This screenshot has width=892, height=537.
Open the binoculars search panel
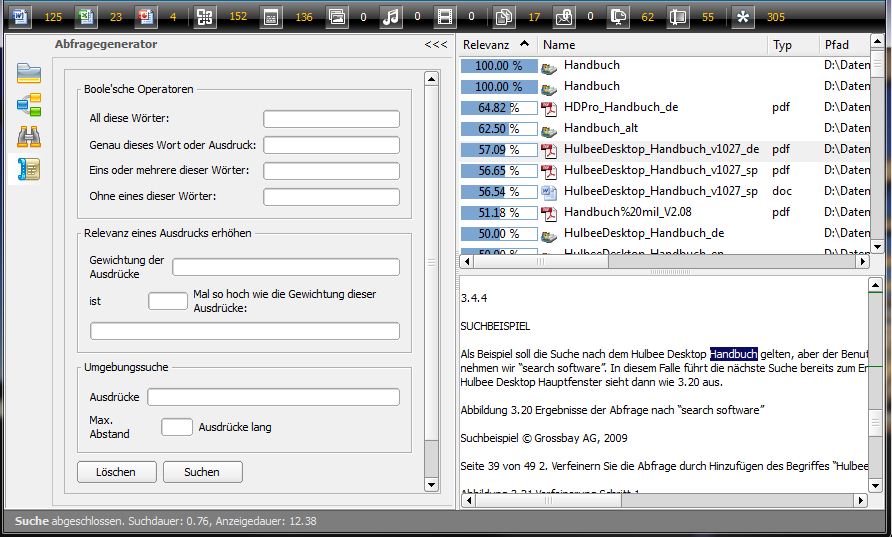[x=29, y=137]
